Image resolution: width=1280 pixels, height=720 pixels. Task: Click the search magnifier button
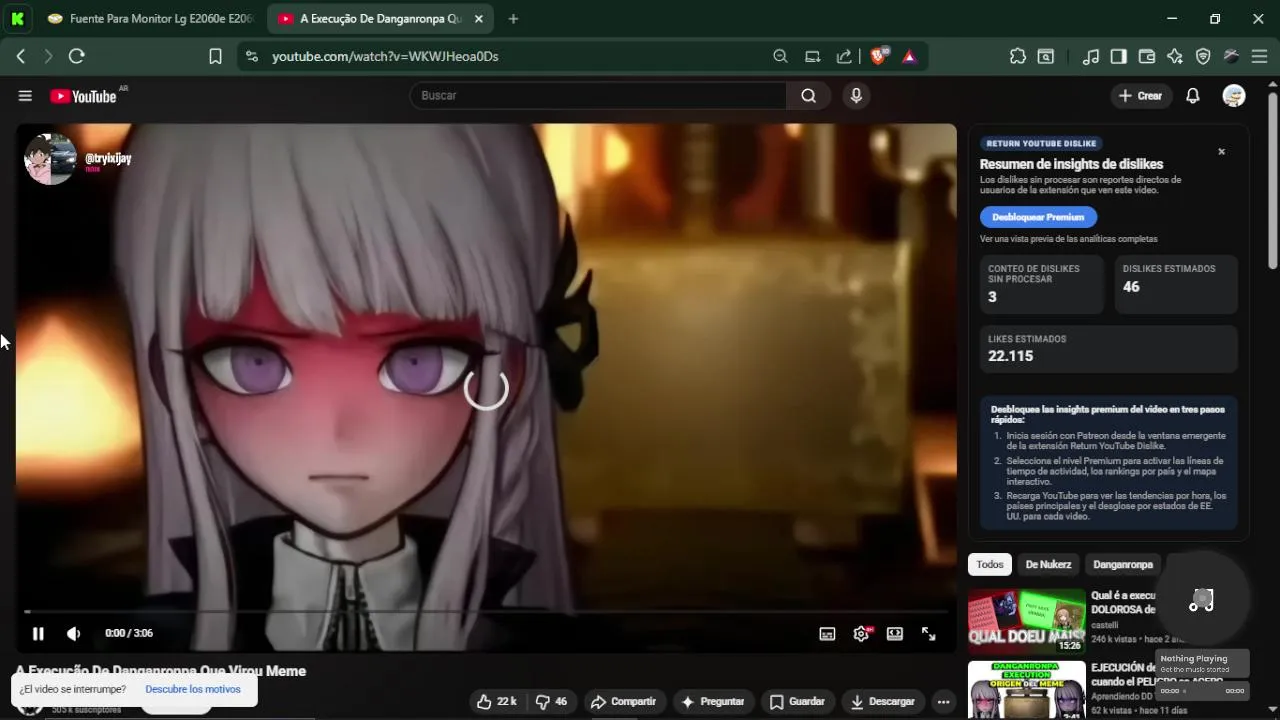809,95
